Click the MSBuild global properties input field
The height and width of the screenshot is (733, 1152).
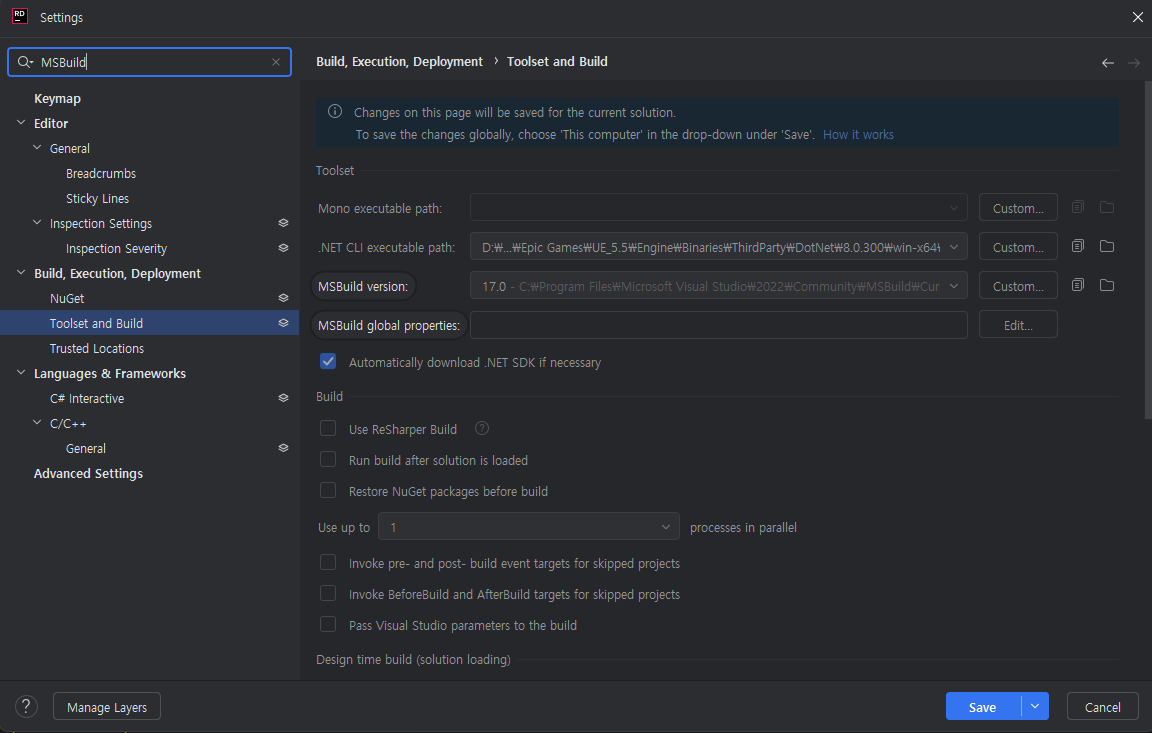[x=719, y=325]
